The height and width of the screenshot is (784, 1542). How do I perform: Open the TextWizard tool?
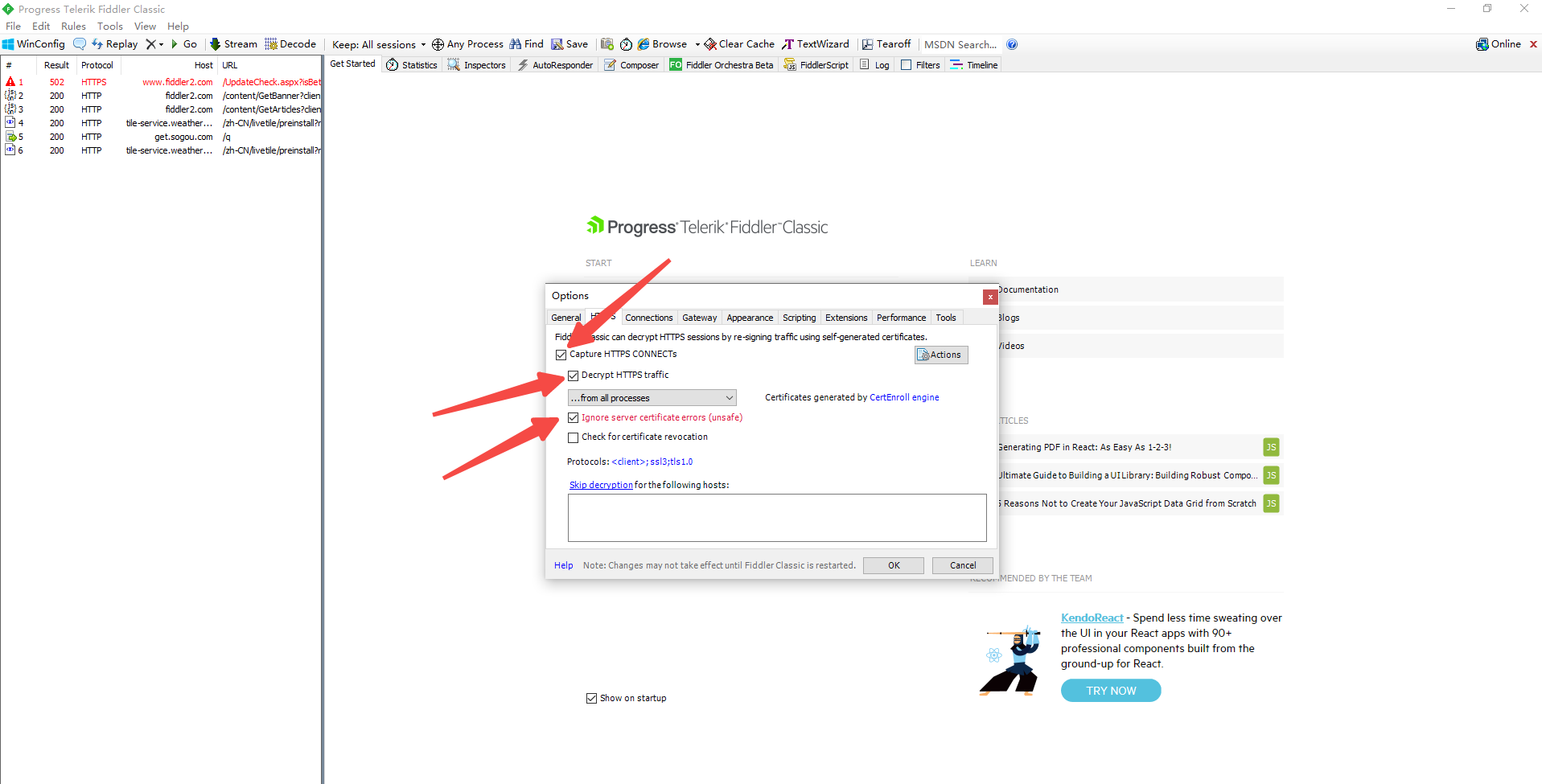point(816,44)
